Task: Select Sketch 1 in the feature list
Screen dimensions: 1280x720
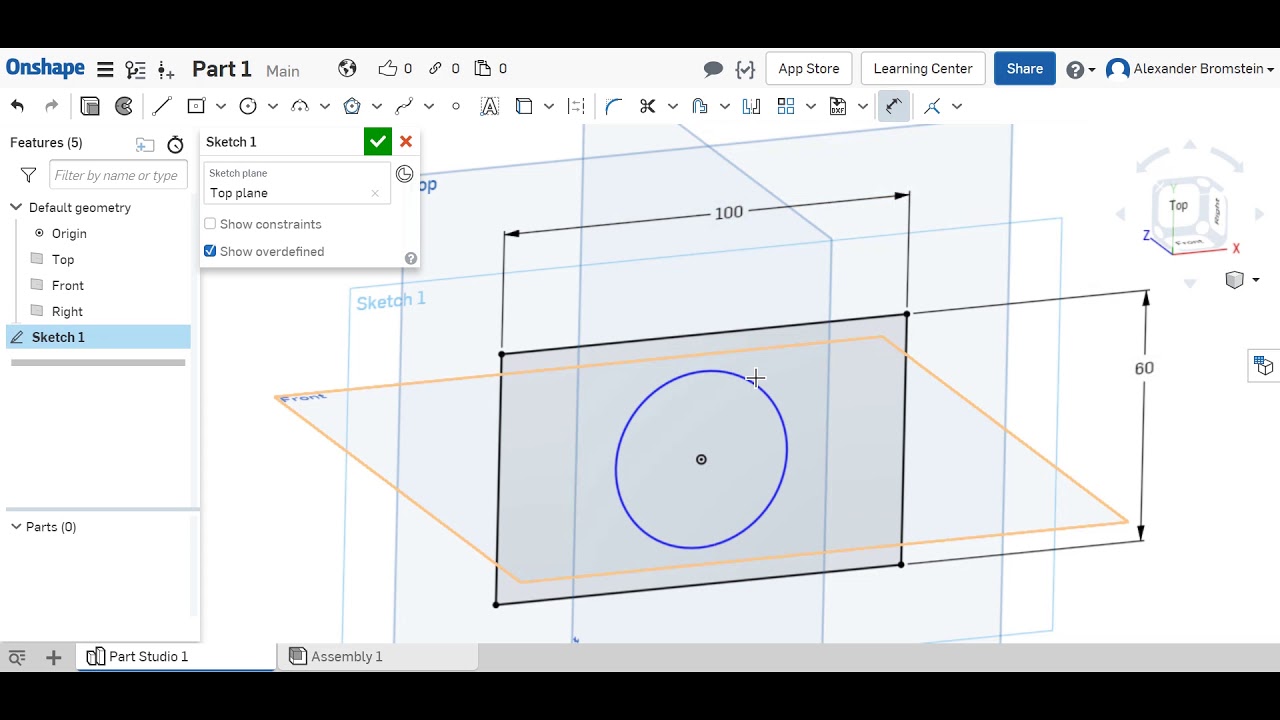Action: (98, 337)
